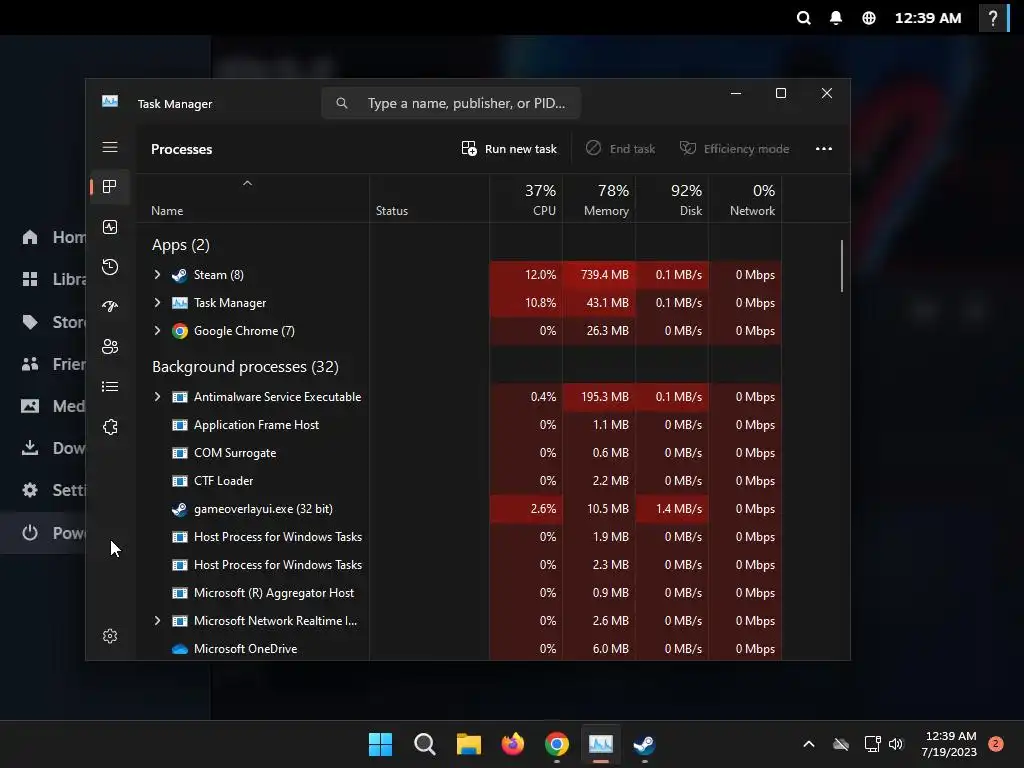Click Efficiency mode button

click(x=734, y=149)
